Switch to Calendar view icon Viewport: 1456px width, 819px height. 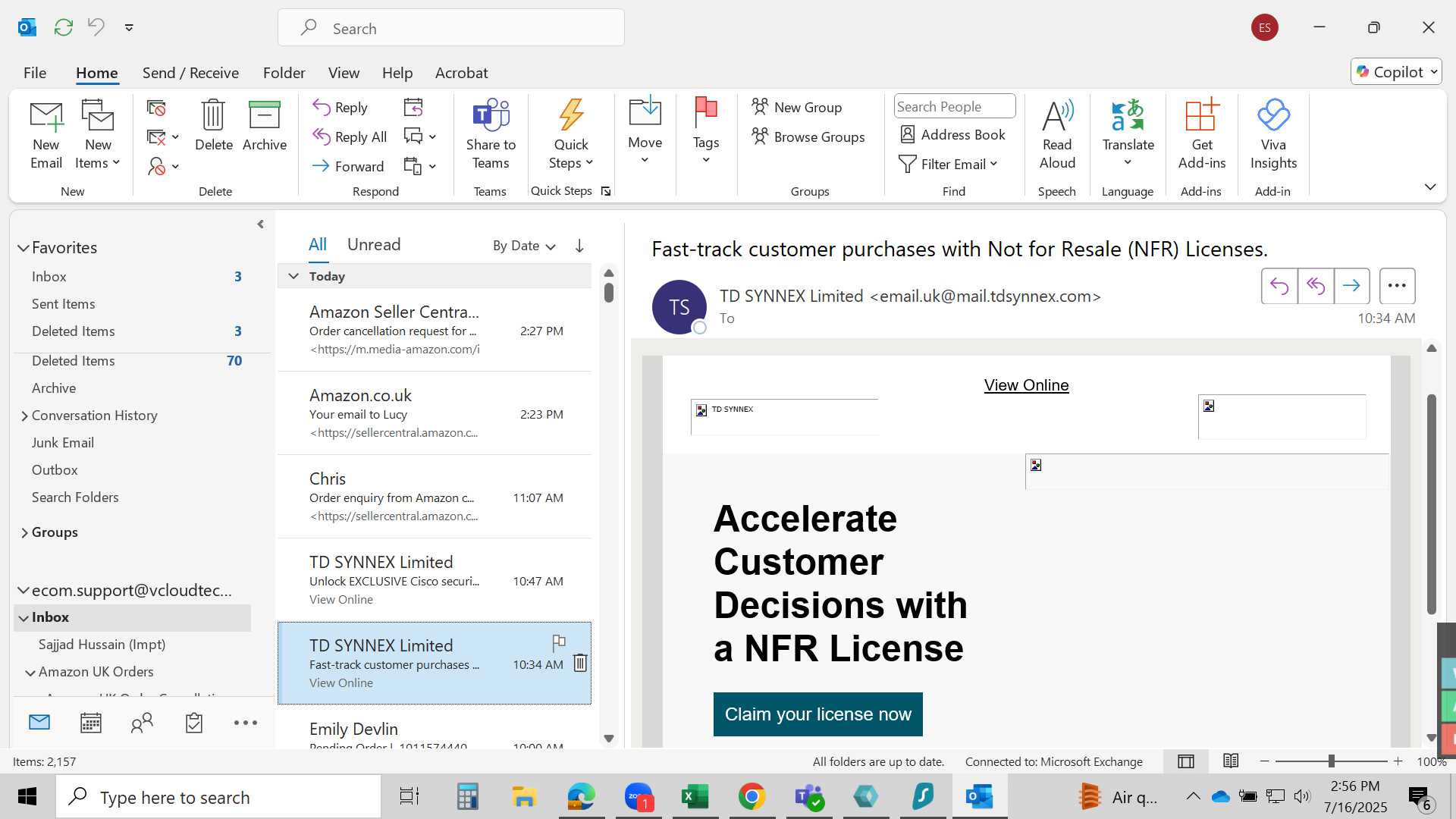(91, 723)
